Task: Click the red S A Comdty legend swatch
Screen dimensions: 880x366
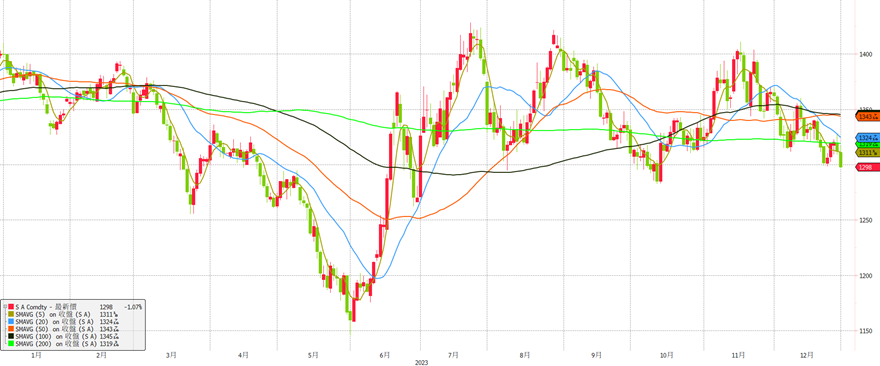Action: tap(11, 306)
